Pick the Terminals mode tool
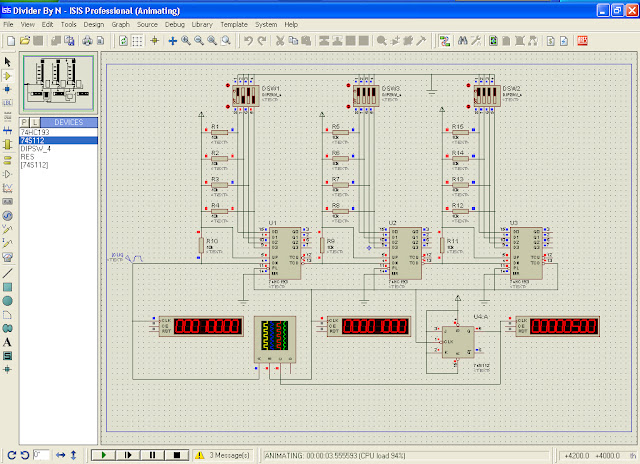 coord(7,160)
